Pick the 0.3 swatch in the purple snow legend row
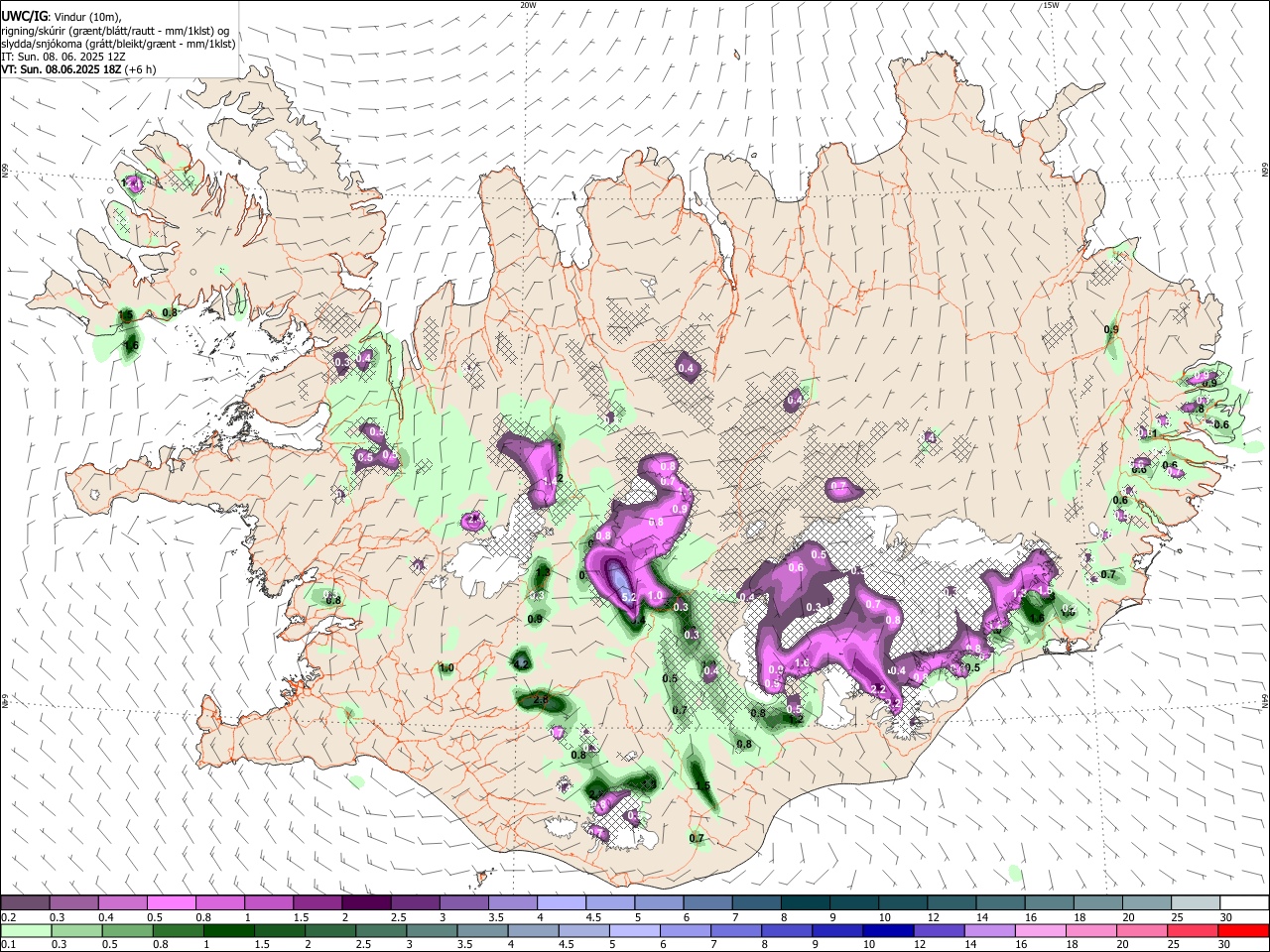 click(x=73, y=902)
